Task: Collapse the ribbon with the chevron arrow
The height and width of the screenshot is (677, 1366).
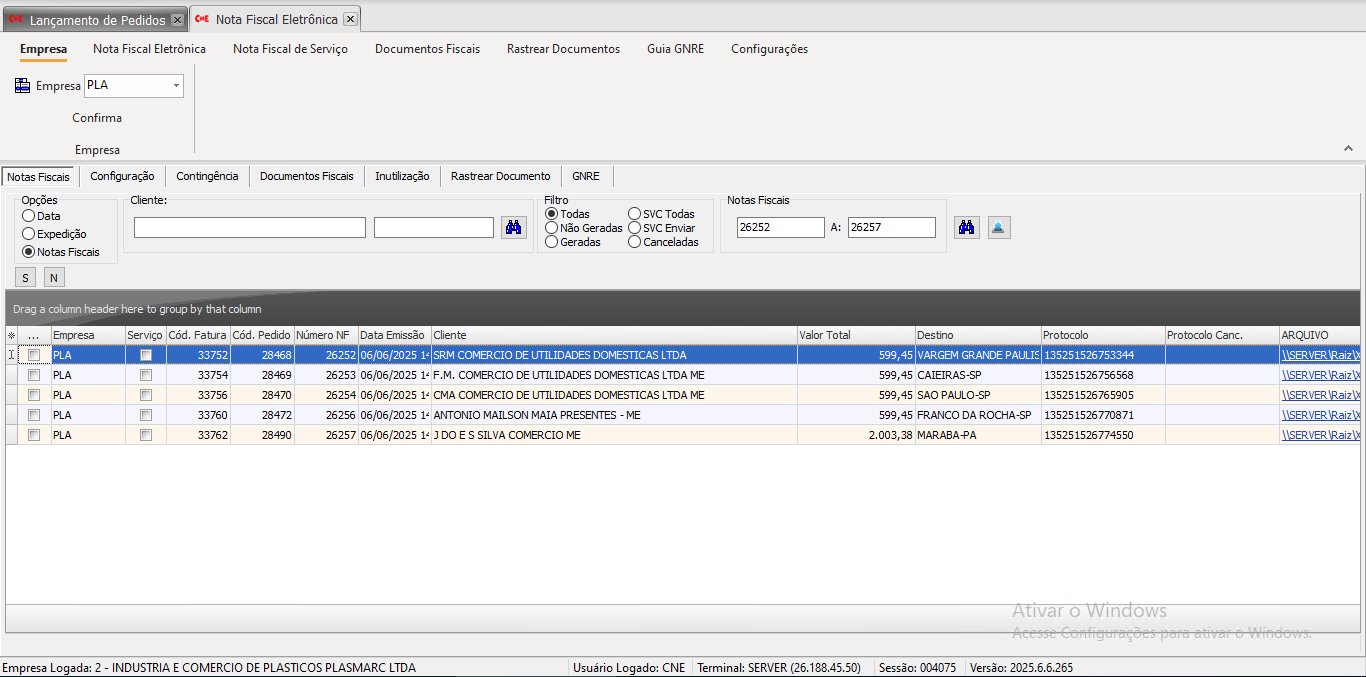Action: click(x=1348, y=148)
